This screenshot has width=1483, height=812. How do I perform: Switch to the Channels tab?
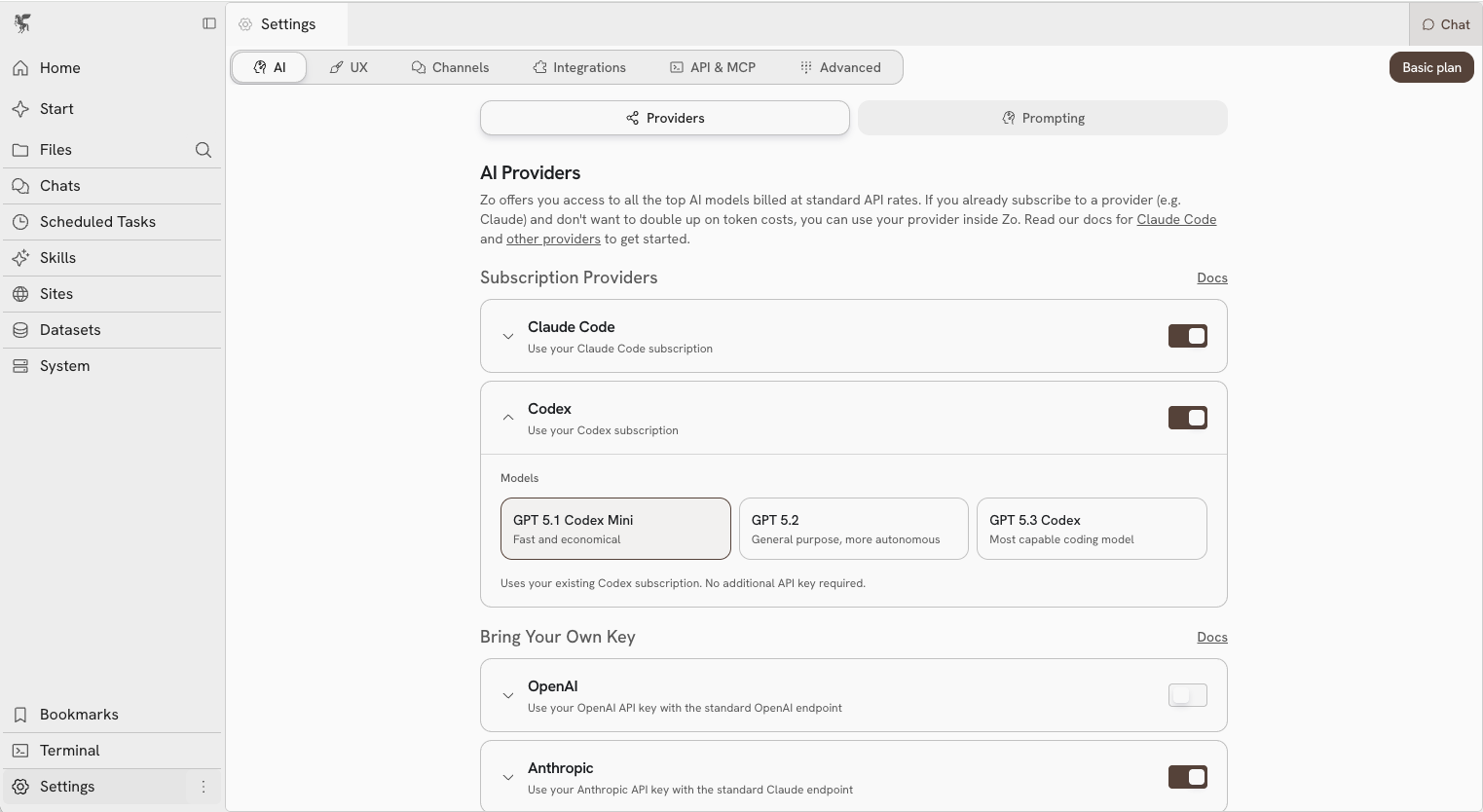pos(450,67)
